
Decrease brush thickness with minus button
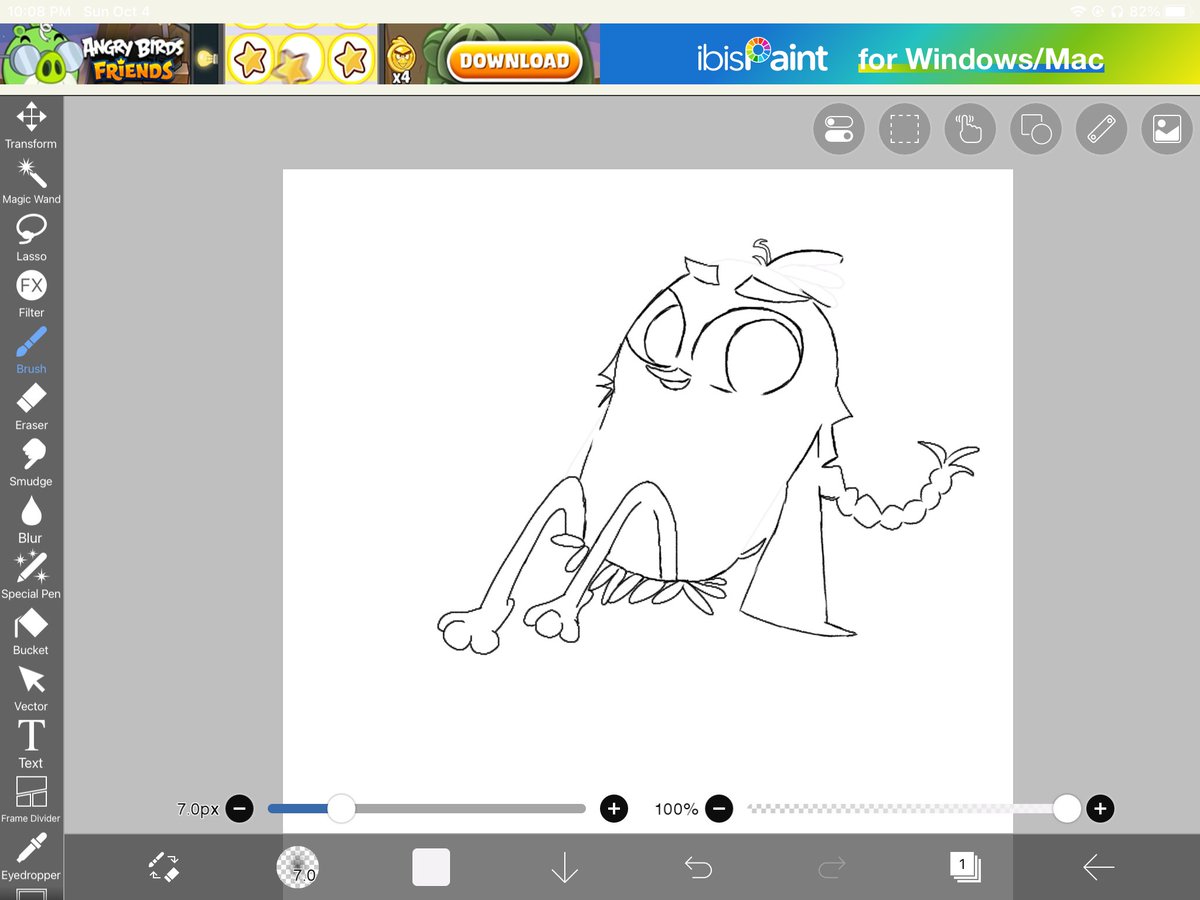pos(239,808)
